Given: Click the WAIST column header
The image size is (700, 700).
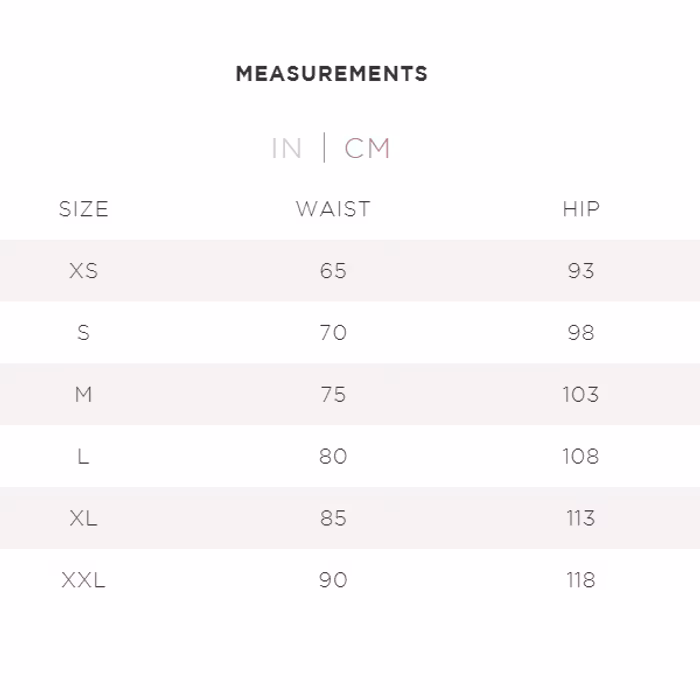Looking at the screenshot, I should (333, 209).
